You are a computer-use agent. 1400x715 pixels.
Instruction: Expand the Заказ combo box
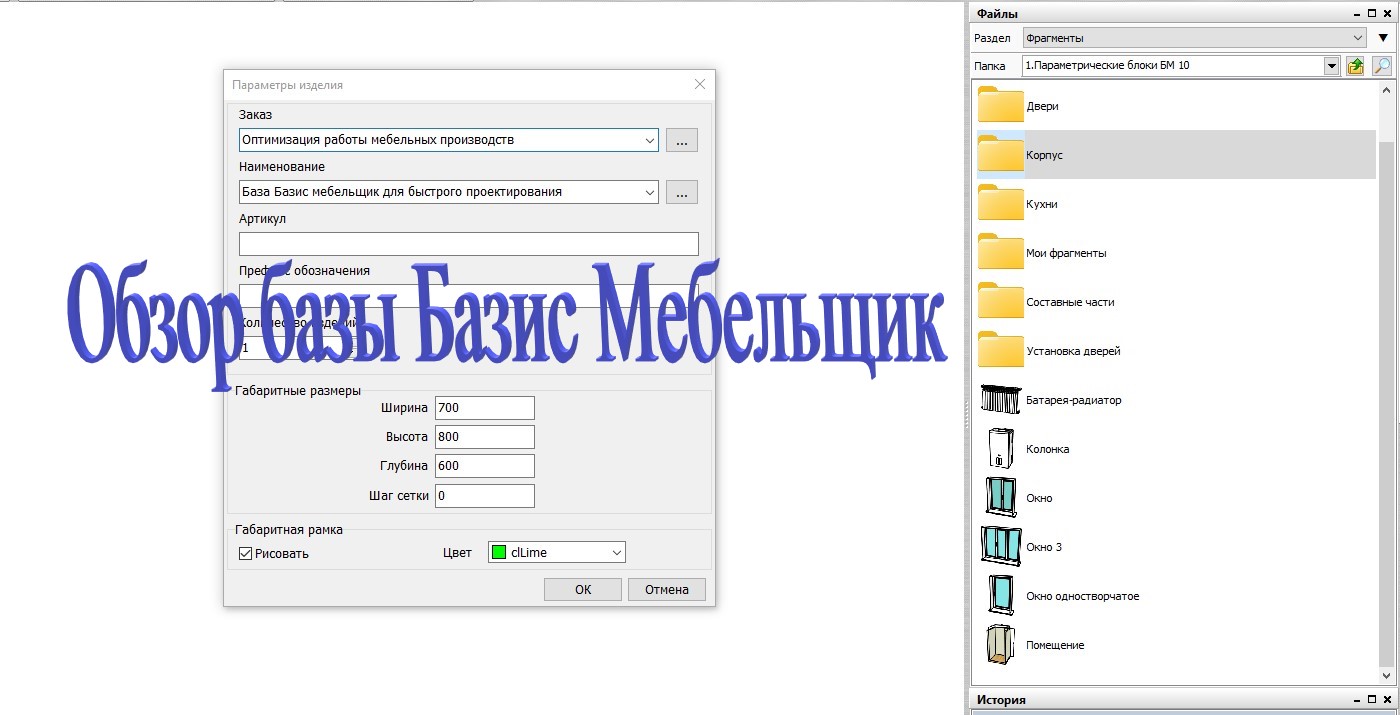649,140
